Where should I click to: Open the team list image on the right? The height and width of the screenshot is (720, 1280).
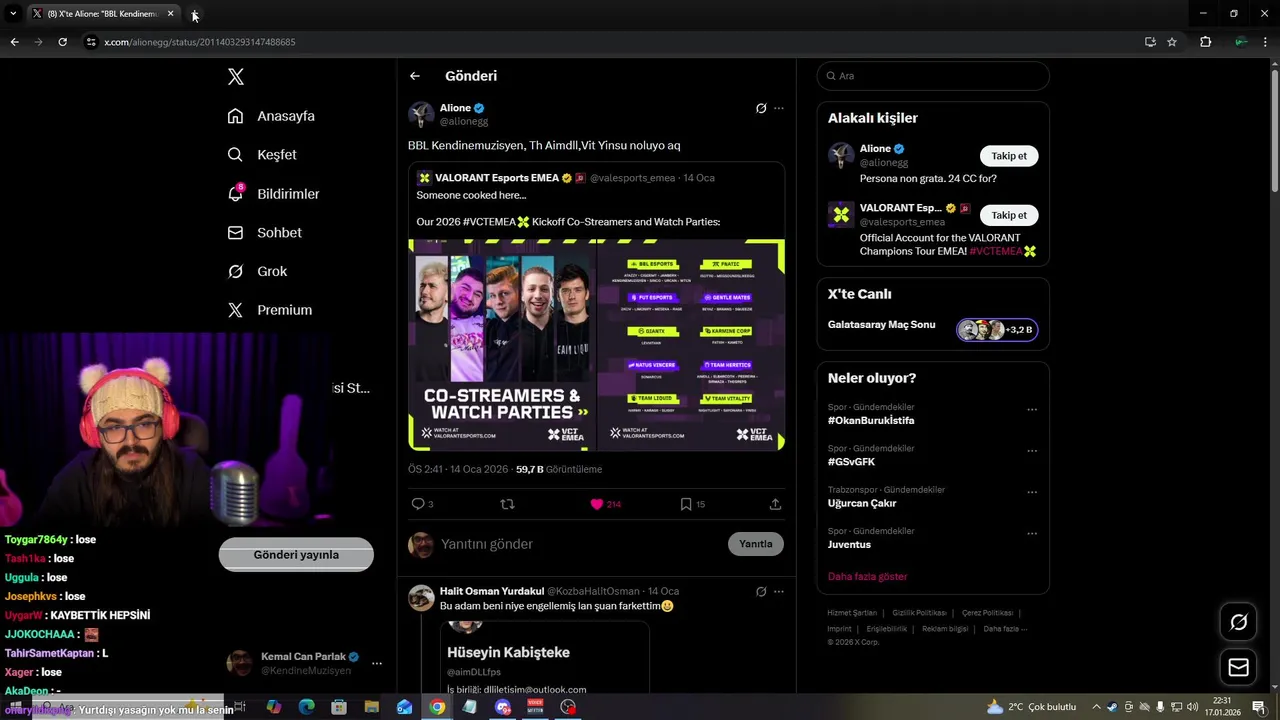coord(691,345)
